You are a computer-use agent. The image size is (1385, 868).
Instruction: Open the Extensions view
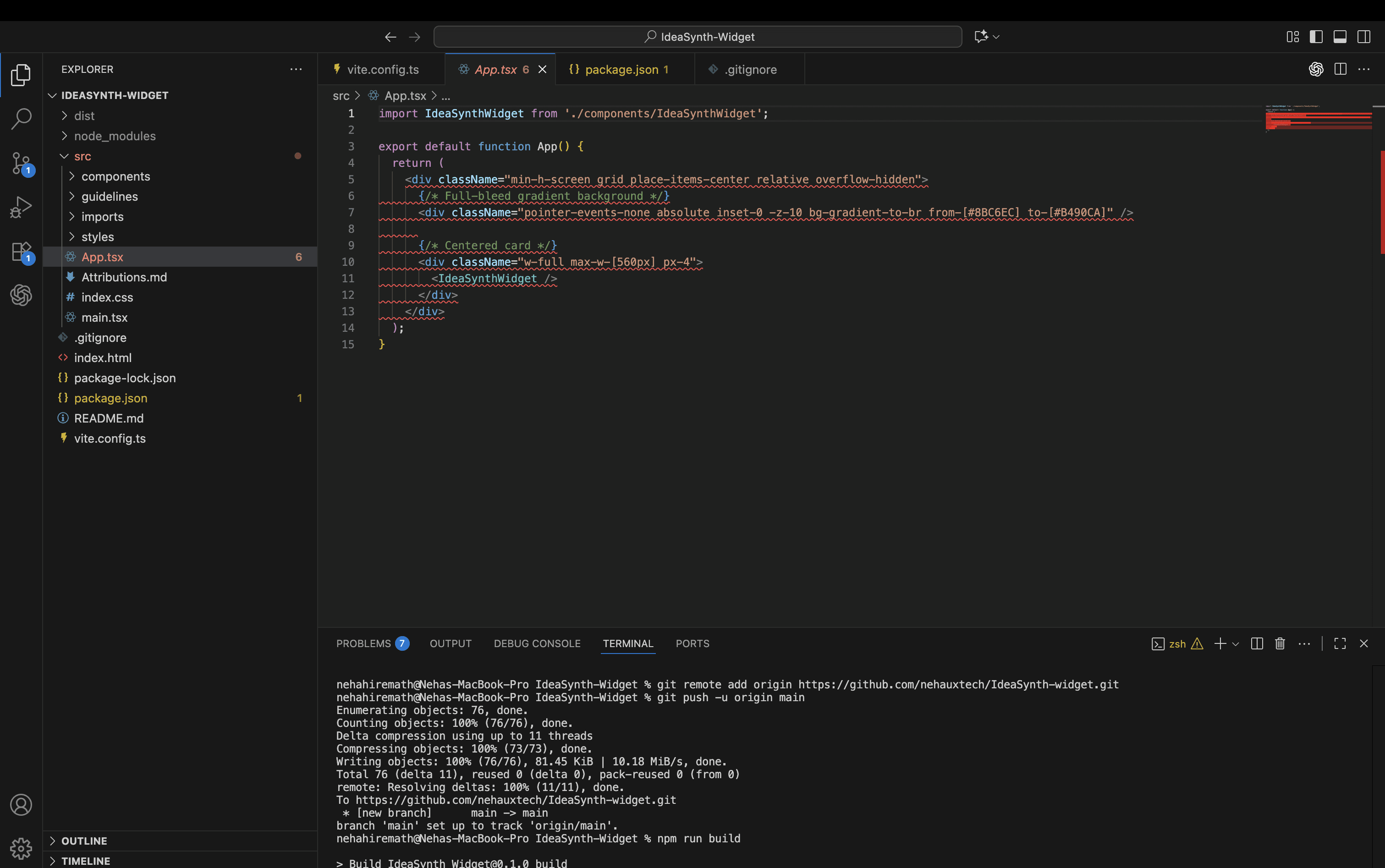click(21, 251)
